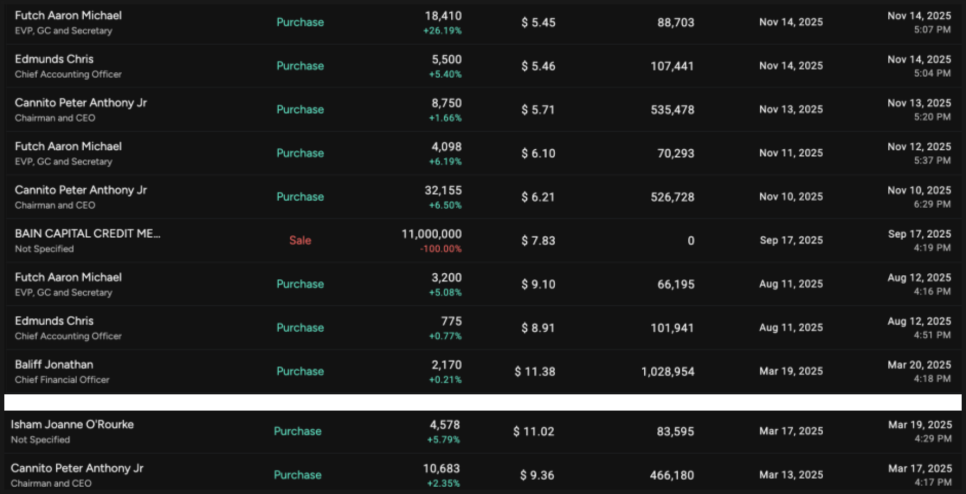Open the BAIN CAPITAL CREDIT ME... insider entry
966x494 pixels.
[87, 233]
